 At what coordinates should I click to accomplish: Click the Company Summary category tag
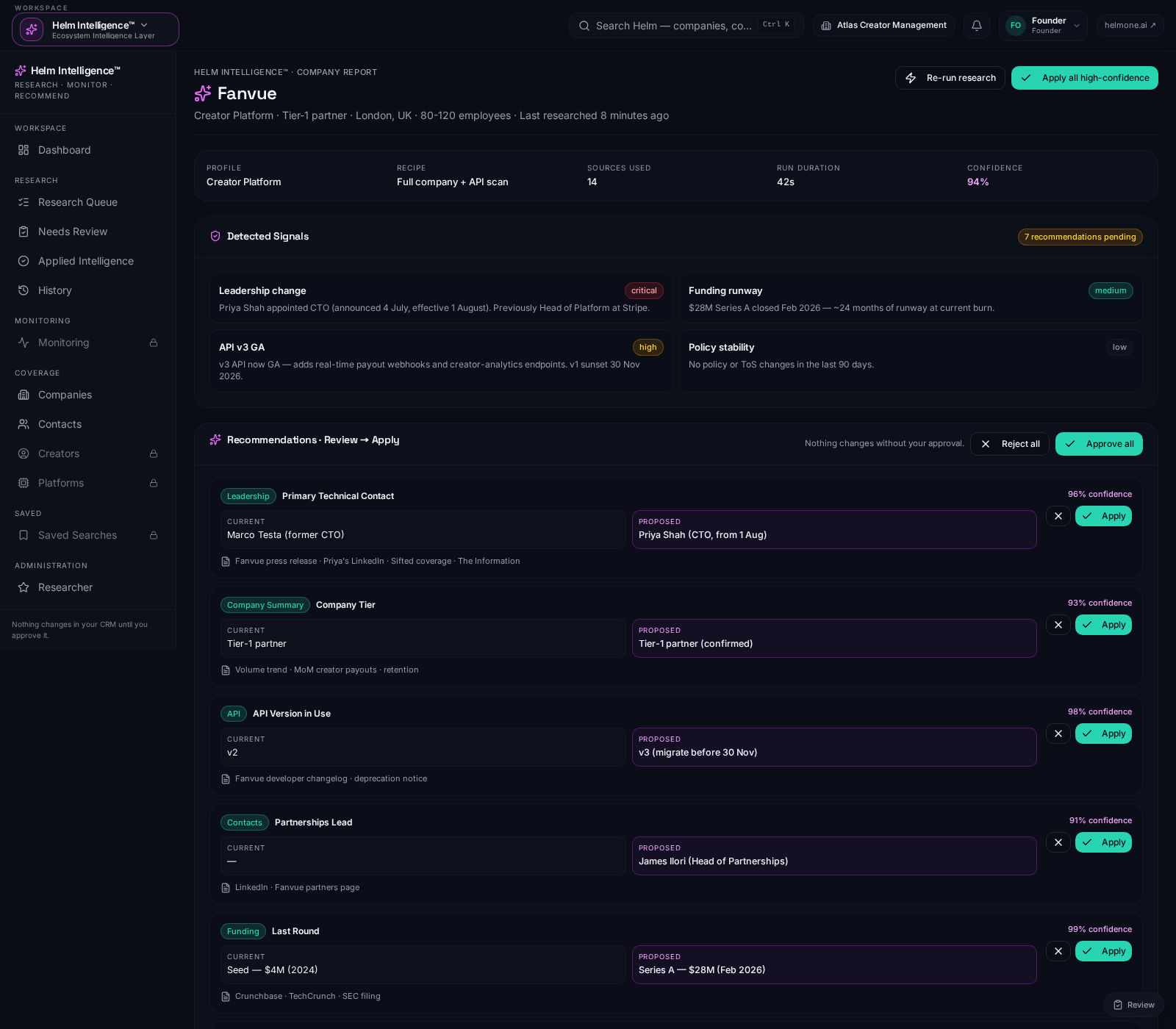click(265, 605)
